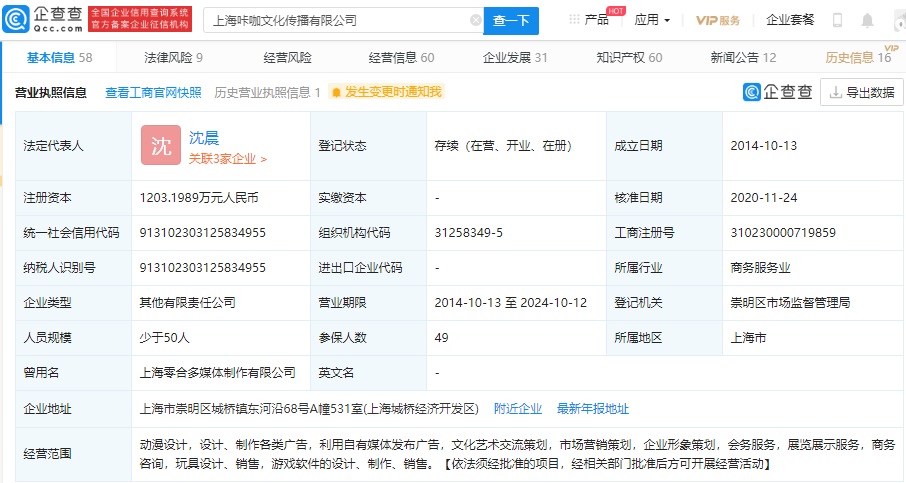Click the mobile phone icon
The height and width of the screenshot is (483, 906).
click(x=837, y=20)
